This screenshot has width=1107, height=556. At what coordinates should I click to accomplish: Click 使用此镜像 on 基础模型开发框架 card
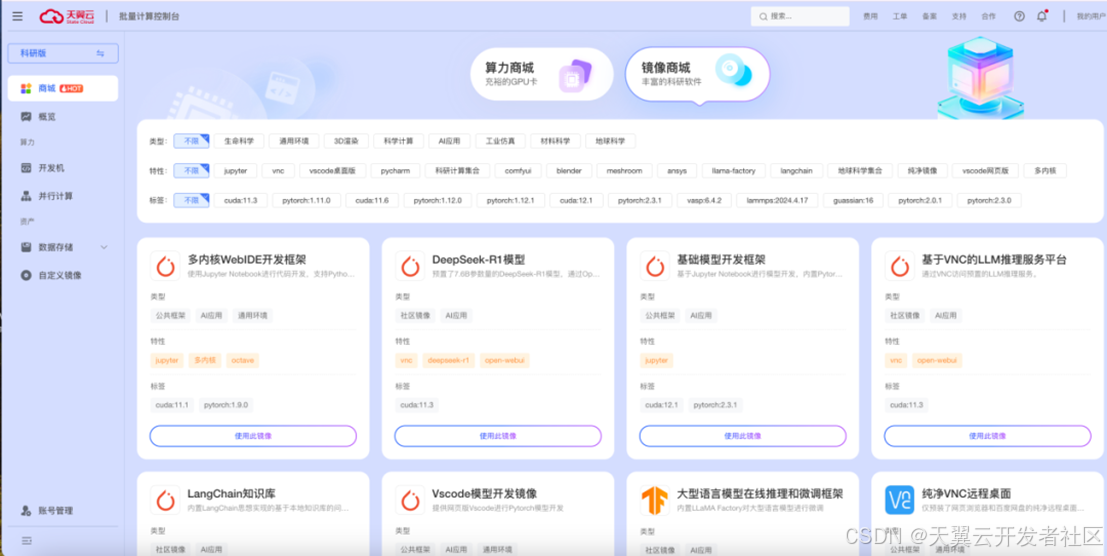tap(743, 436)
